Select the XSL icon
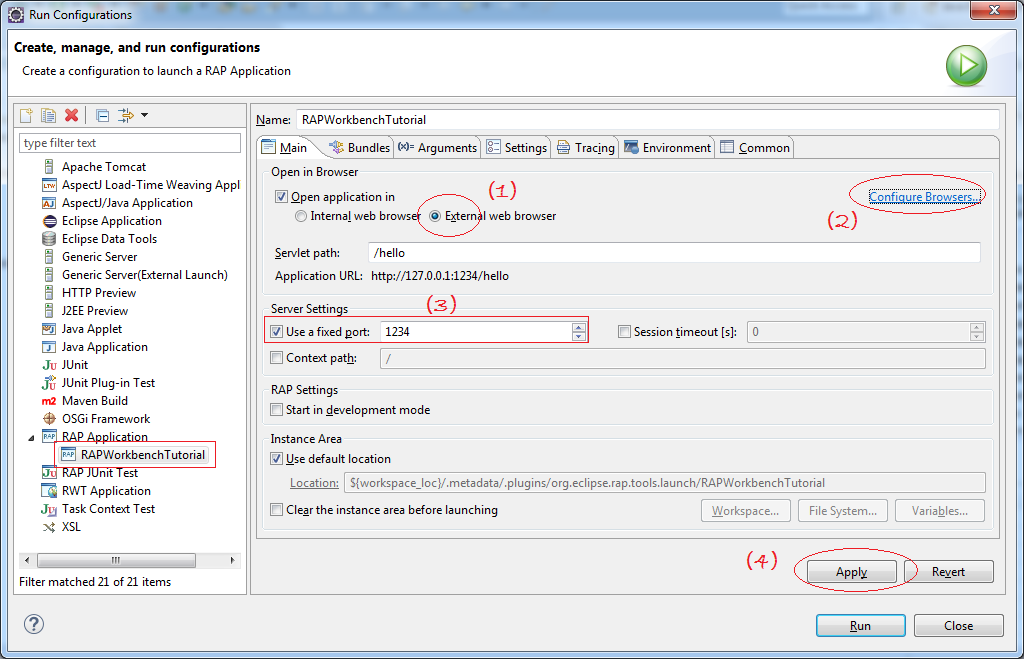 pos(49,527)
